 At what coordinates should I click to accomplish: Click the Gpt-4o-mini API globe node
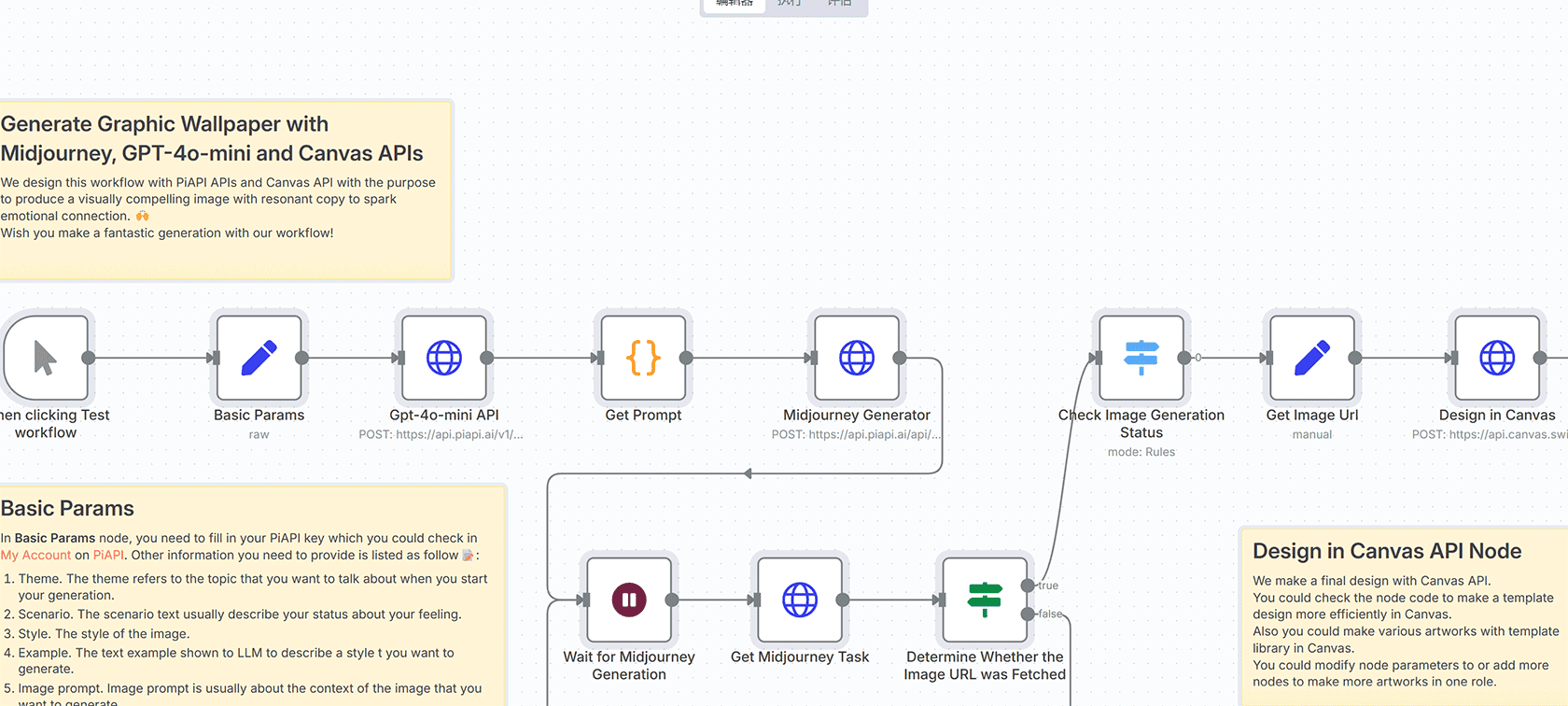[x=444, y=358]
